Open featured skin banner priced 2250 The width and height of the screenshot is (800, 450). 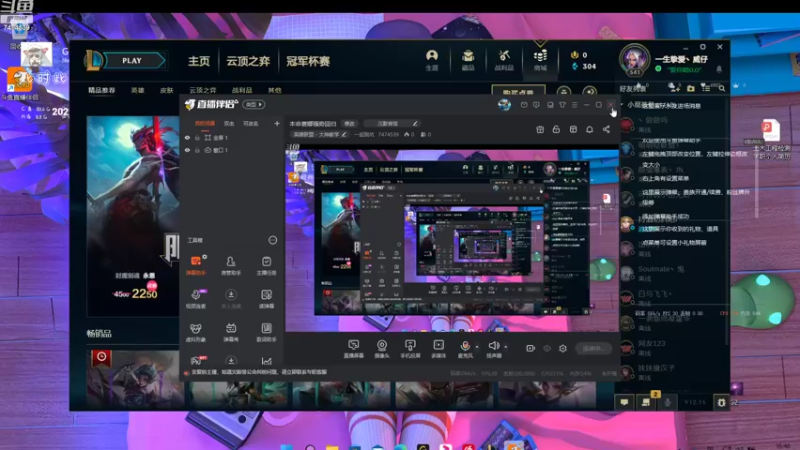133,216
